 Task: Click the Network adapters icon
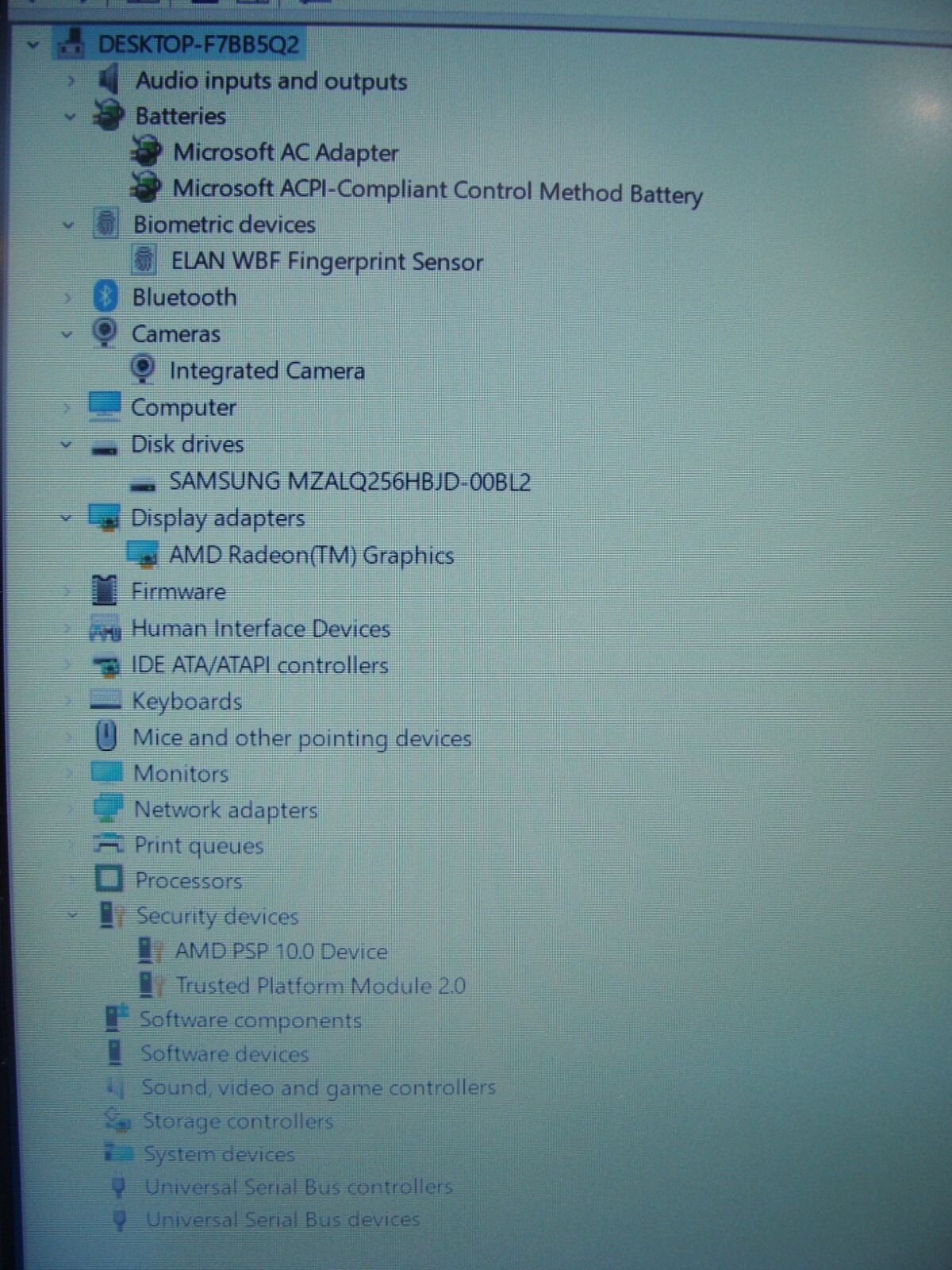coord(107,808)
